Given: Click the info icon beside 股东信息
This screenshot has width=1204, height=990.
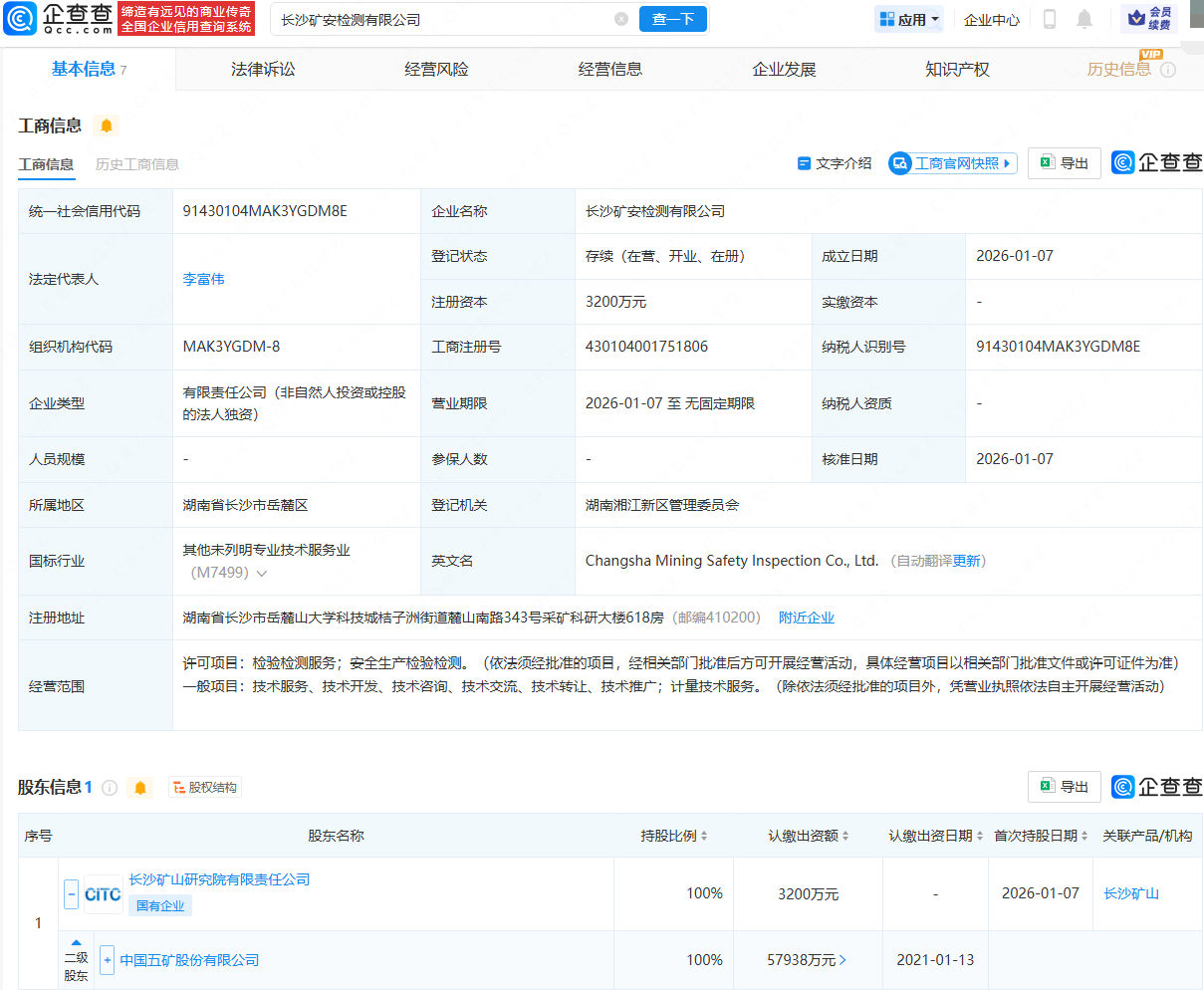Looking at the screenshot, I should point(110,788).
